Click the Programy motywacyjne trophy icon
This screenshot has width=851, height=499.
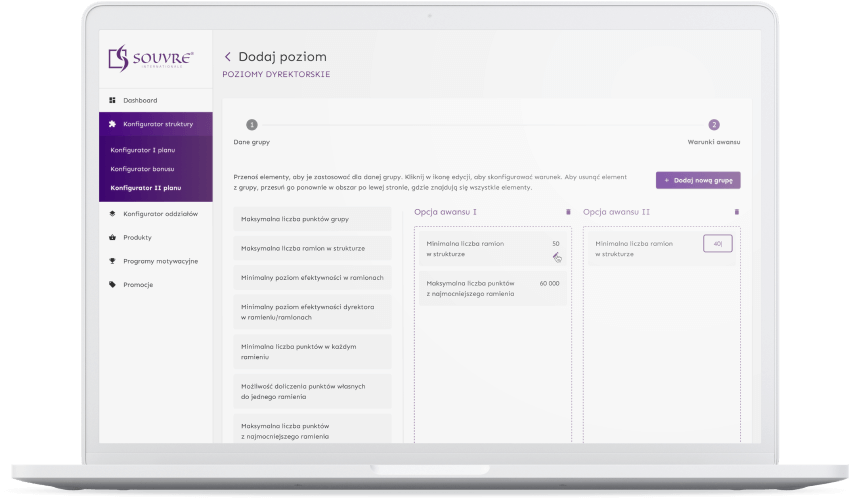pos(112,261)
